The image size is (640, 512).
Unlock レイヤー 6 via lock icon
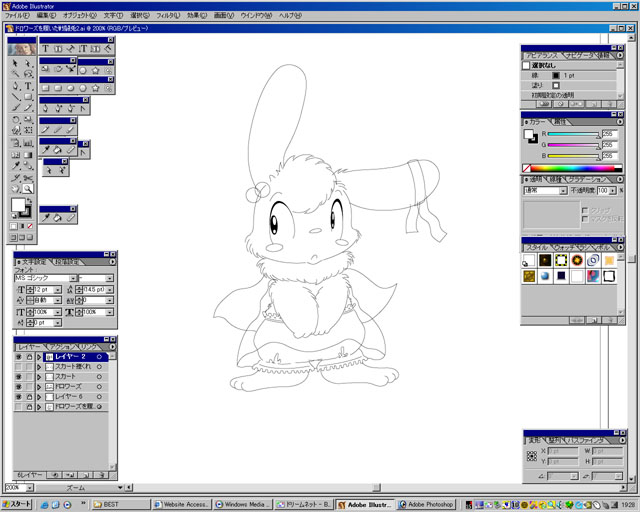(x=29, y=396)
